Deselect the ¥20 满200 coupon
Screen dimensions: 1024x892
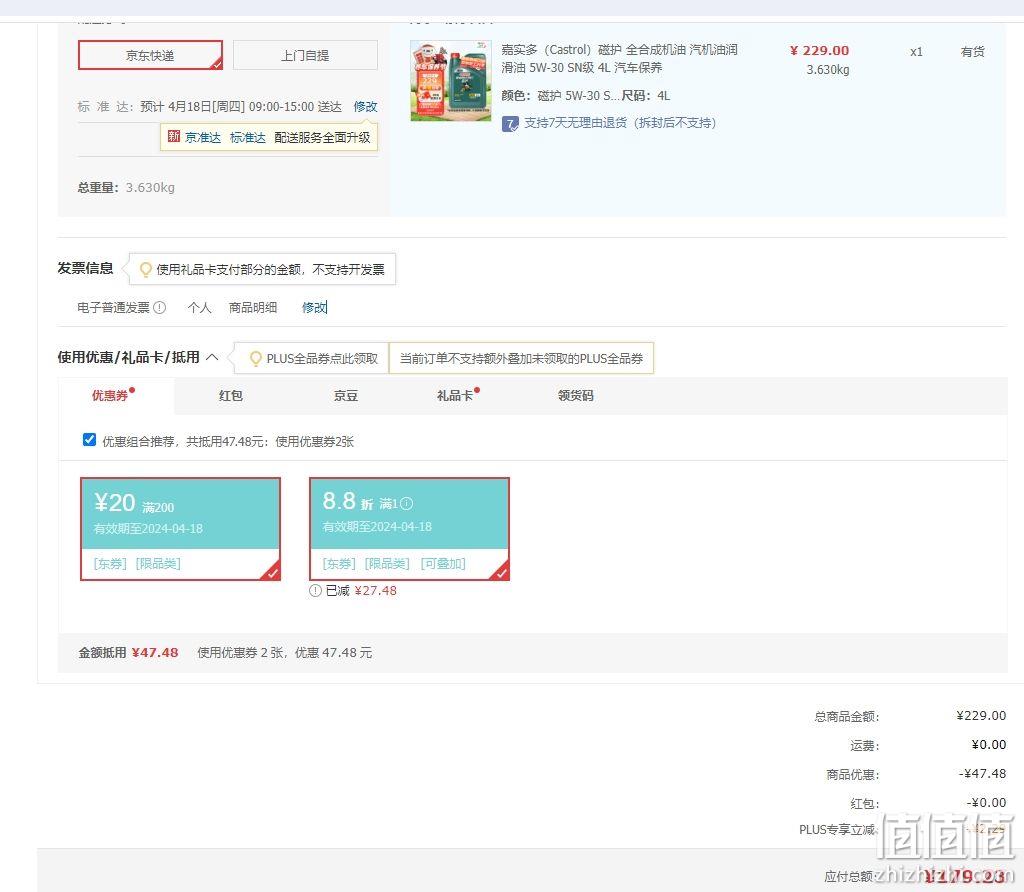tap(180, 528)
